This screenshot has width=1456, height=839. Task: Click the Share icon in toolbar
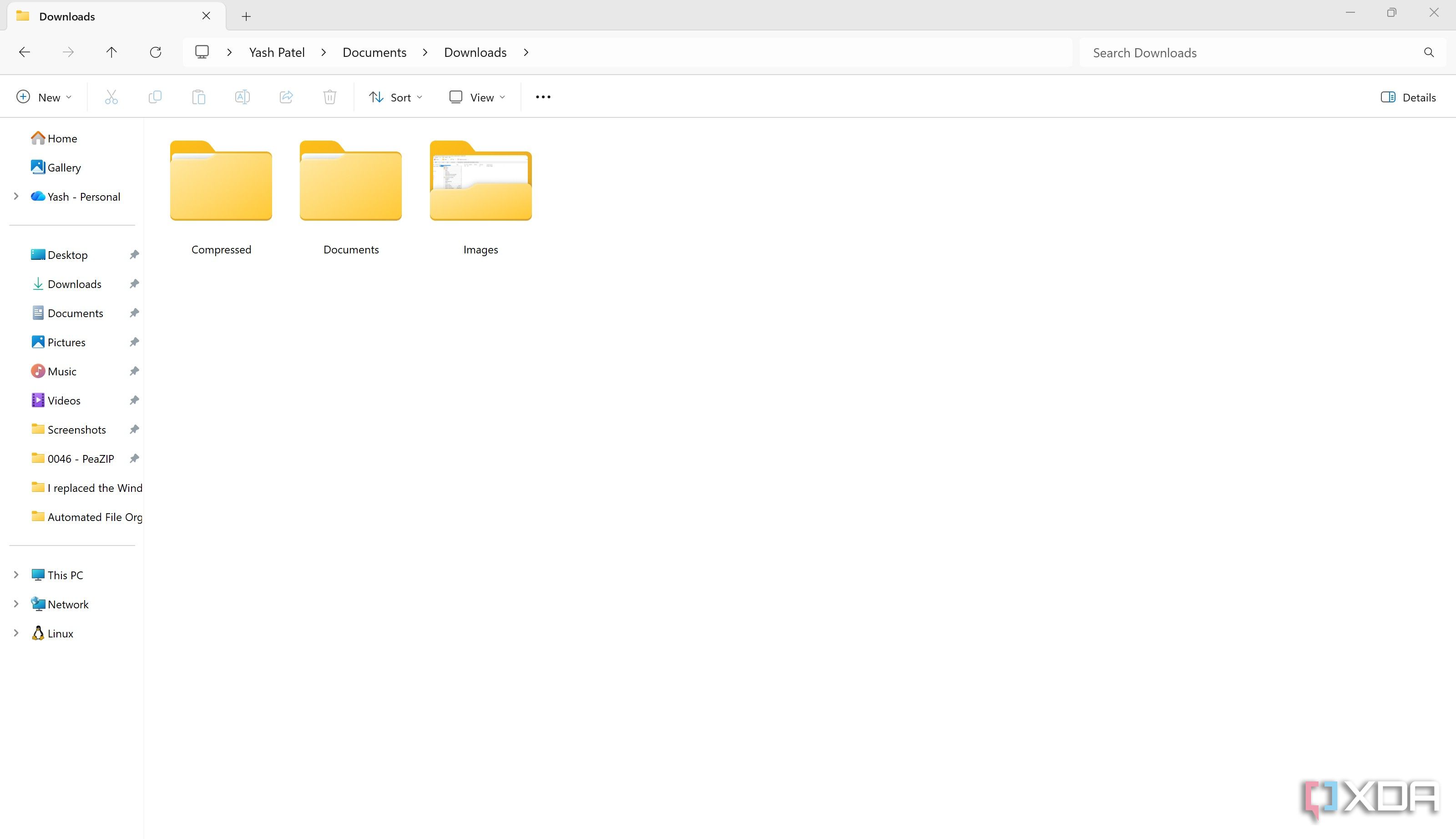pyautogui.click(x=286, y=97)
